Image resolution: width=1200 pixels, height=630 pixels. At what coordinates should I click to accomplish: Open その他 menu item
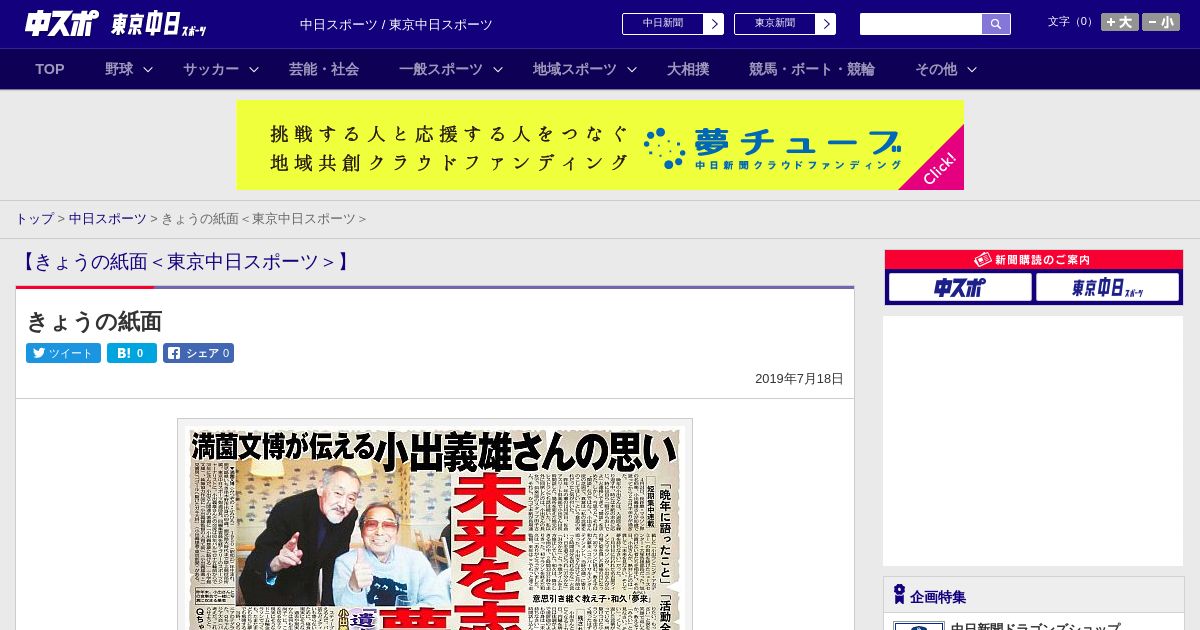click(936, 69)
